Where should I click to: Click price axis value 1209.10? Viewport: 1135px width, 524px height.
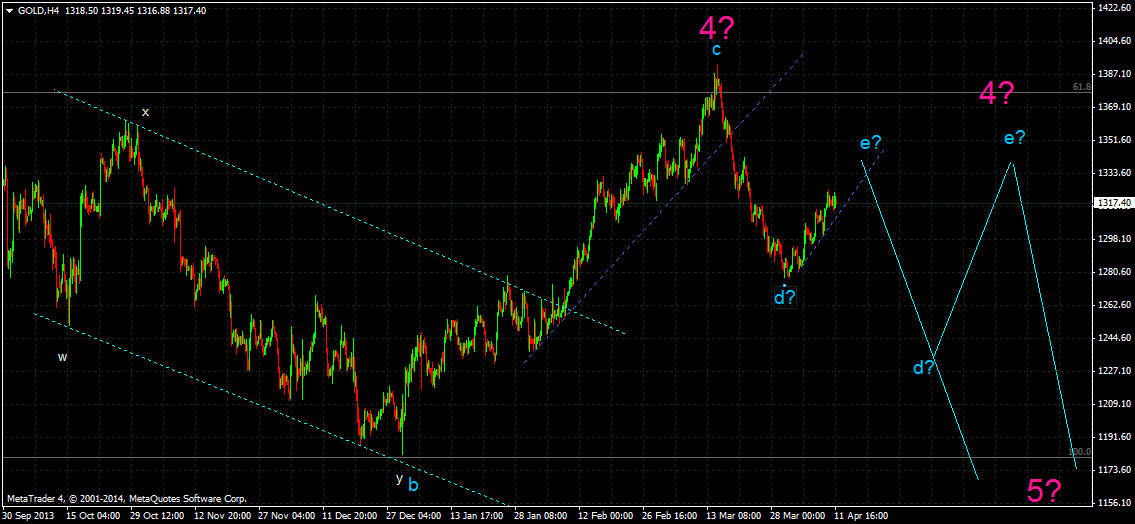coord(1113,404)
